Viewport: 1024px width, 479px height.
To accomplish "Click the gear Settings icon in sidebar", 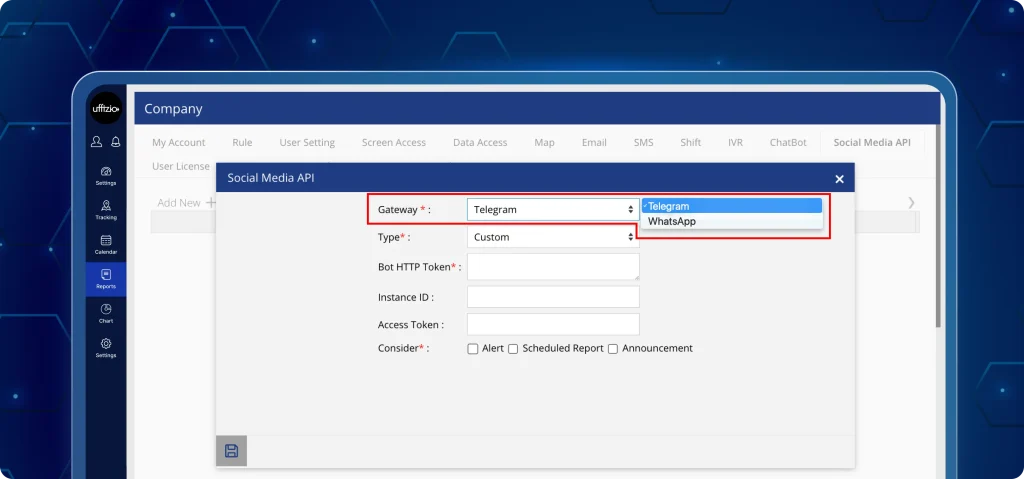I will 106,347.
